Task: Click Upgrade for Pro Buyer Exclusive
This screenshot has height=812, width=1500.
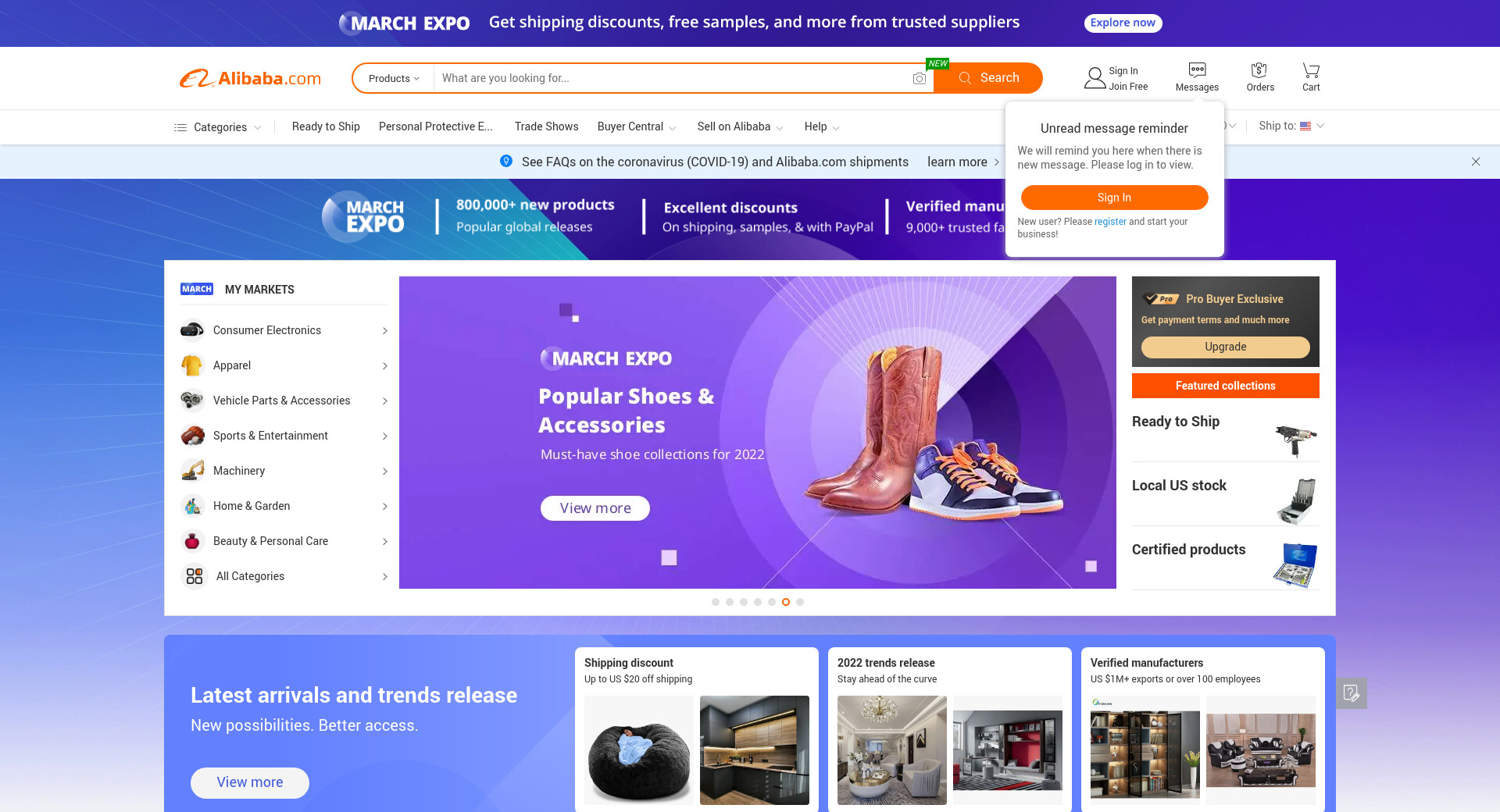Action: pyautogui.click(x=1225, y=347)
